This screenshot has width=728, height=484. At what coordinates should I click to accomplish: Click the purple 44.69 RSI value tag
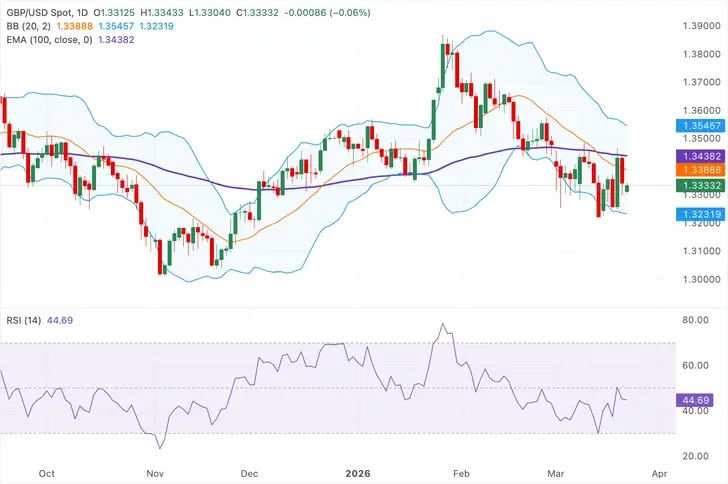696,400
